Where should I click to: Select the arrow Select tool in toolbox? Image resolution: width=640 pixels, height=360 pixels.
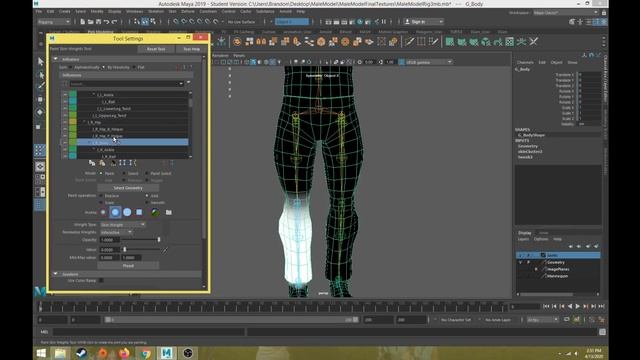click(x=40, y=62)
